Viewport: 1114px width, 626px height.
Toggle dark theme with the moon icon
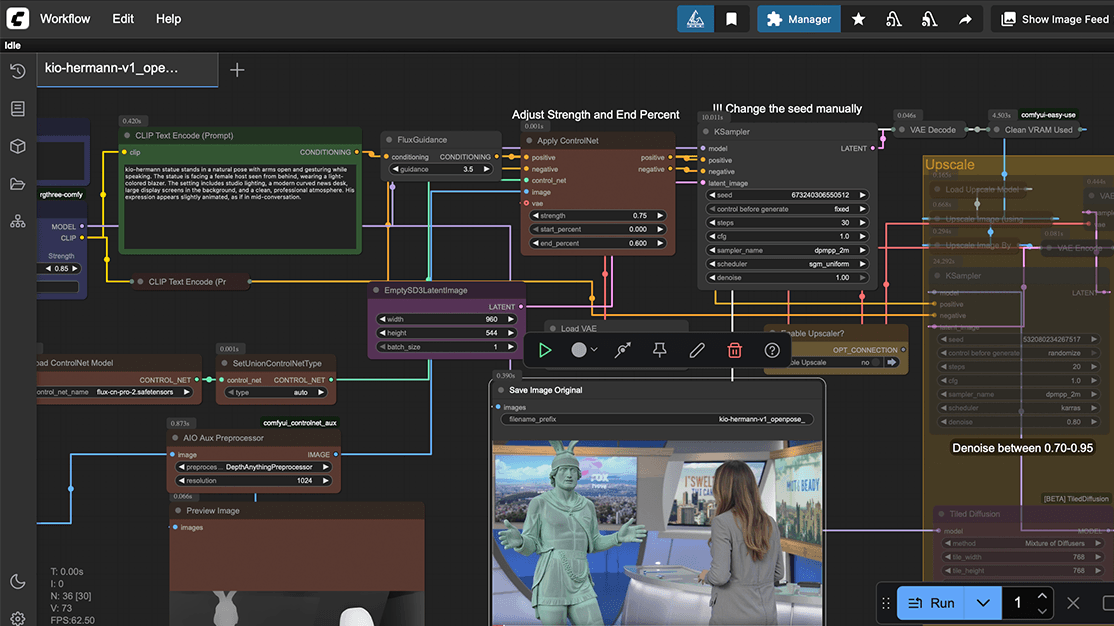pyautogui.click(x=18, y=581)
